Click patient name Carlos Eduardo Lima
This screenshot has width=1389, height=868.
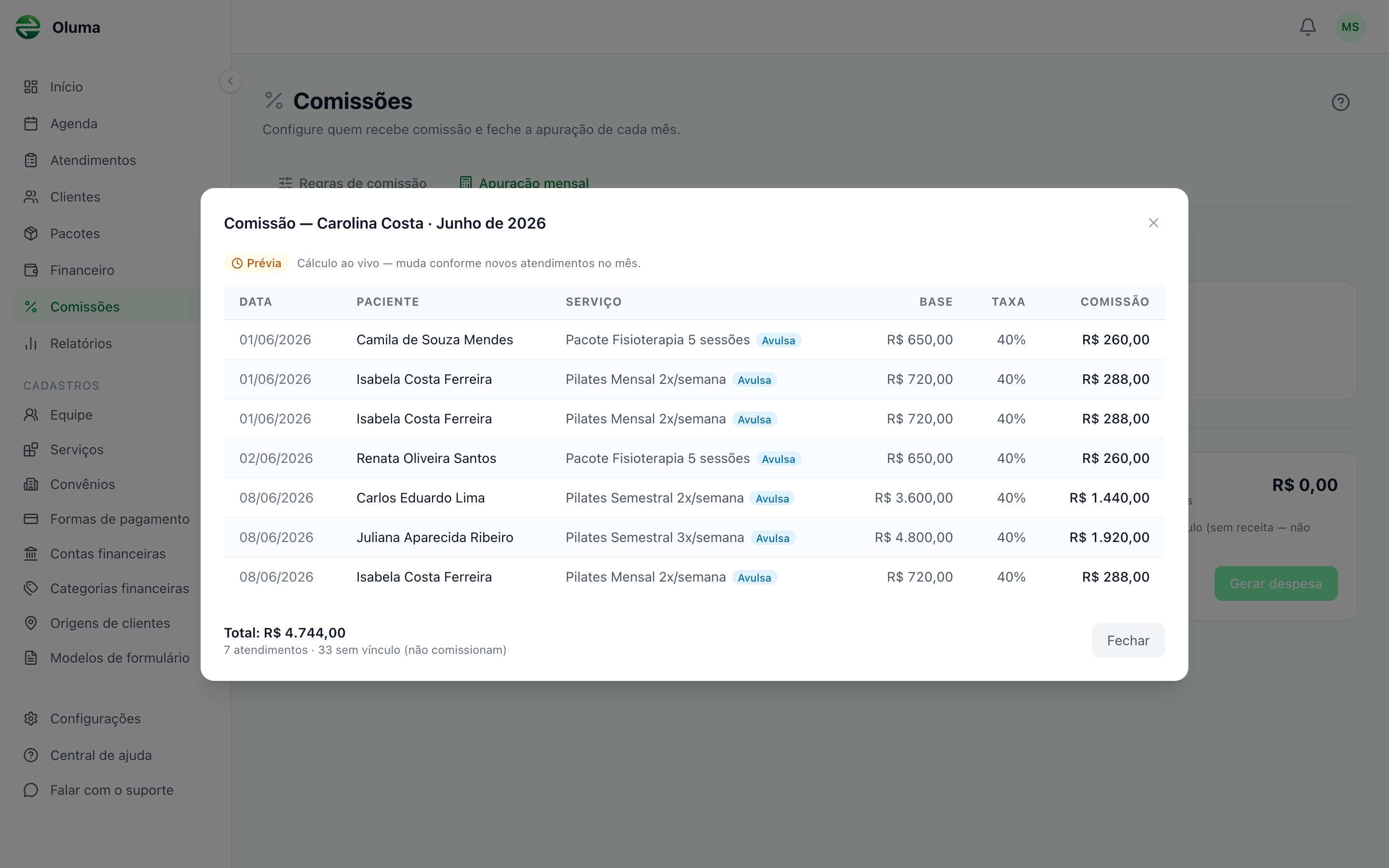point(420,498)
